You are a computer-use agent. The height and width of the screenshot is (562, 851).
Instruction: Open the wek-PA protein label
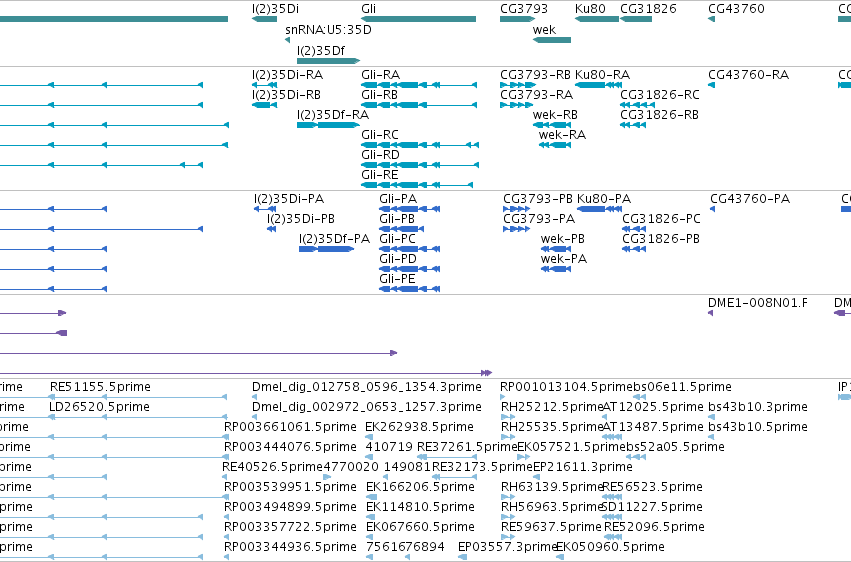click(564, 259)
